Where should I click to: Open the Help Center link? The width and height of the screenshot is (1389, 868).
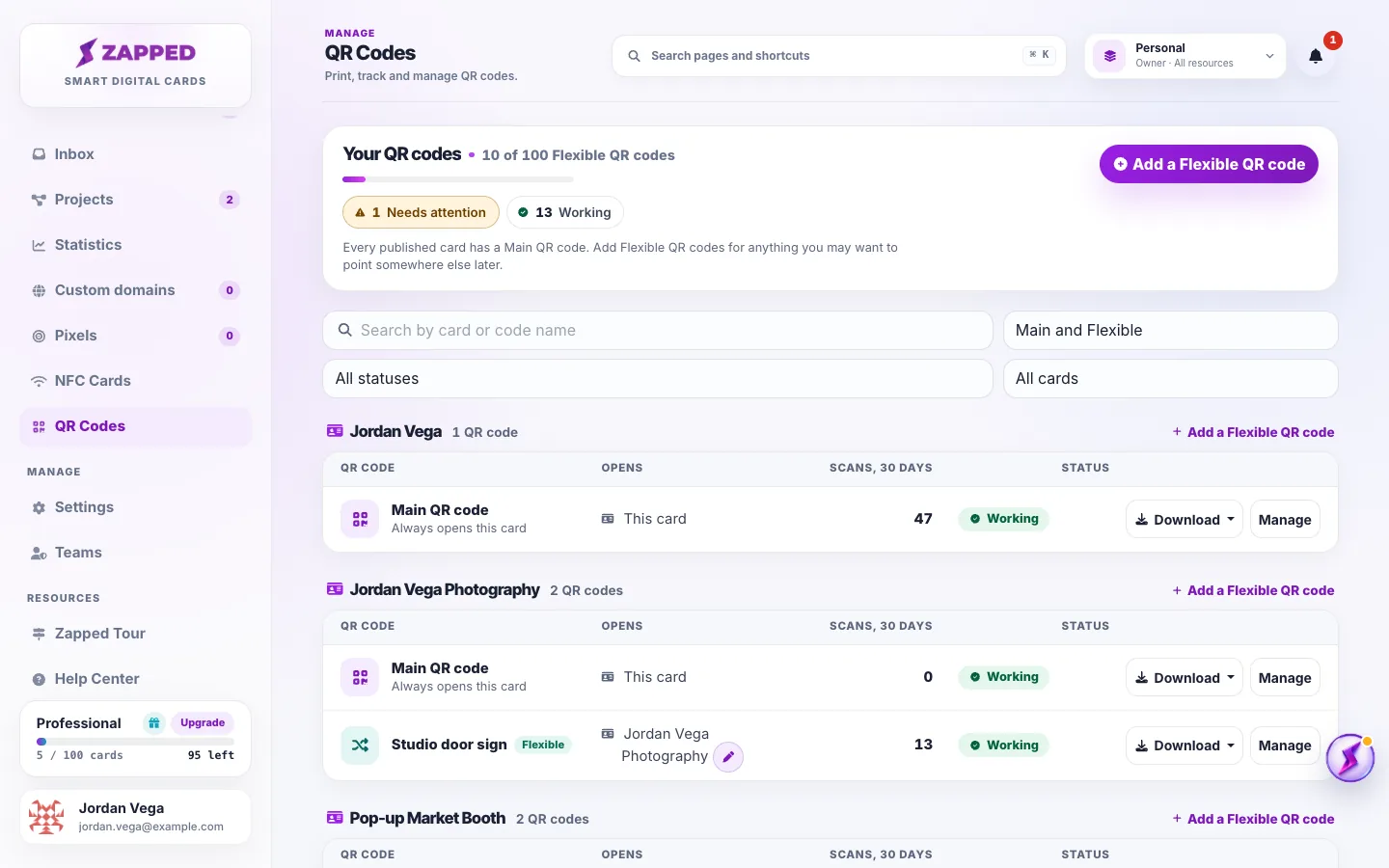(136, 679)
